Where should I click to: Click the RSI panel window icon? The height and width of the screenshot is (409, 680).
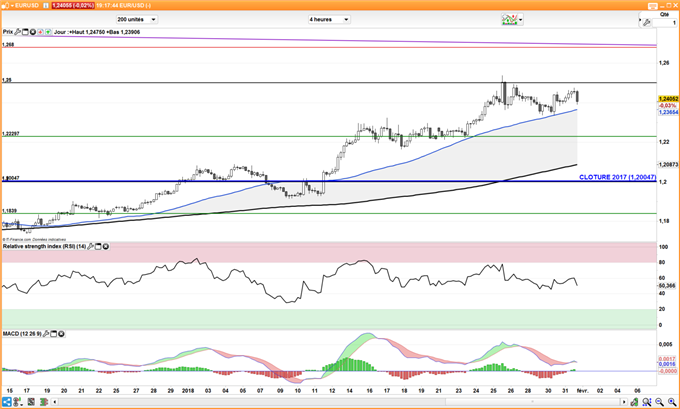[98, 246]
